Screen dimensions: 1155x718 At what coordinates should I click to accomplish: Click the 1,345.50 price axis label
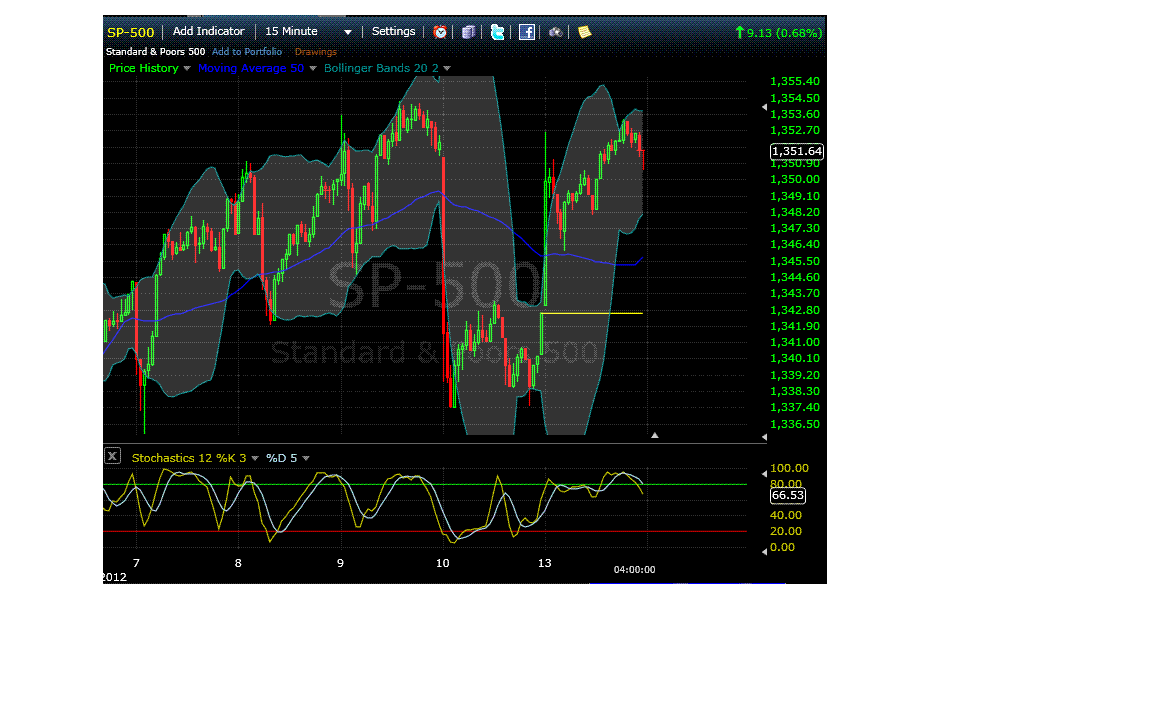tap(795, 261)
